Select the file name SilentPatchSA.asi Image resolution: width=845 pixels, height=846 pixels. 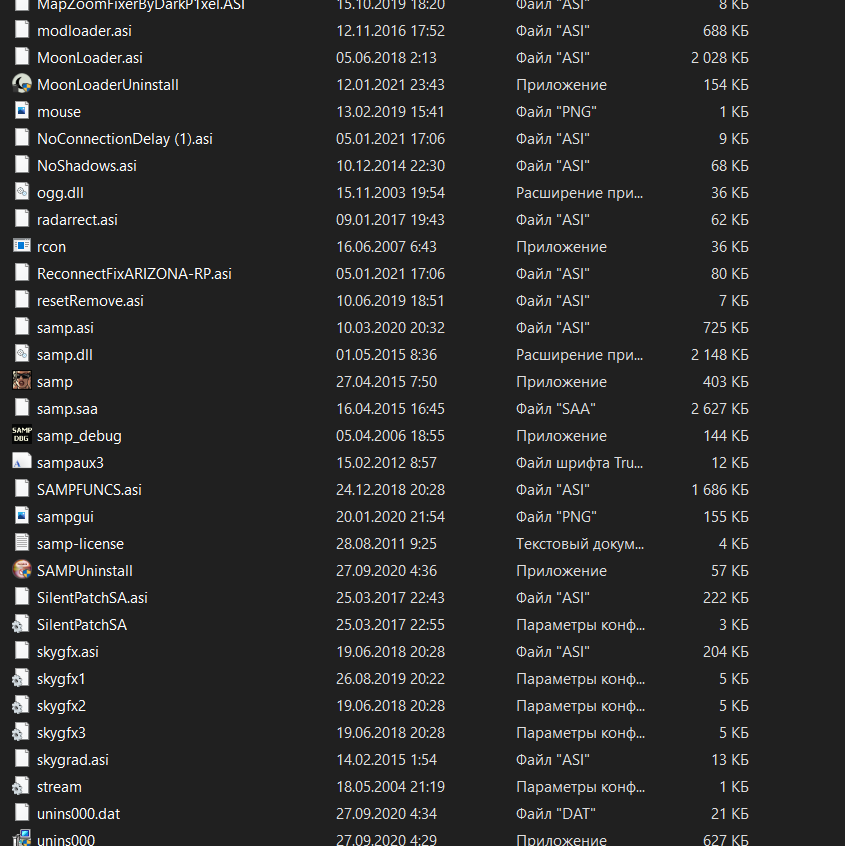(92, 597)
